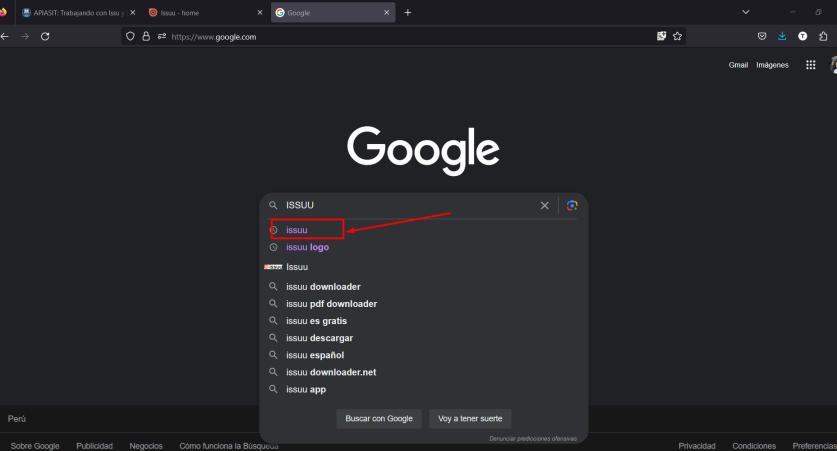This screenshot has width=837, height=451.
Task: Go back to the previous page
Action: 5,36
